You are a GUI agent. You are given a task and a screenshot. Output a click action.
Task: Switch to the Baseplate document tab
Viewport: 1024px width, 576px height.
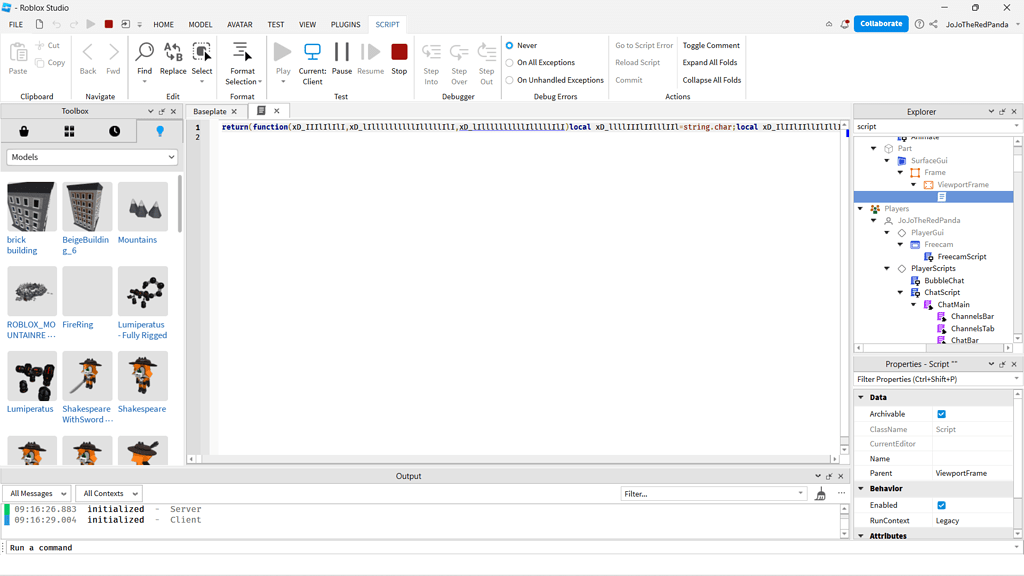click(x=210, y=112)
